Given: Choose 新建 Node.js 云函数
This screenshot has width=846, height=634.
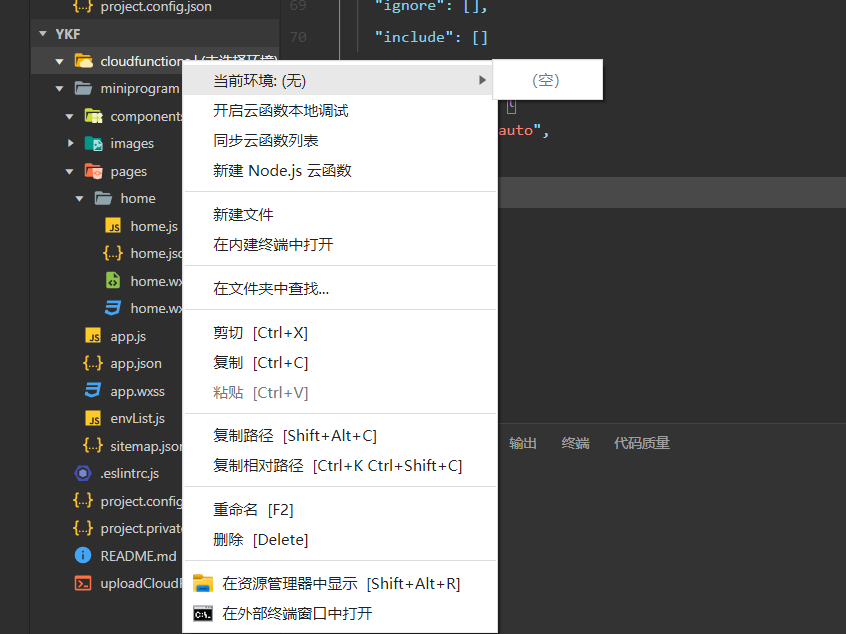Looking at the screenshot, I should (340, 171).
